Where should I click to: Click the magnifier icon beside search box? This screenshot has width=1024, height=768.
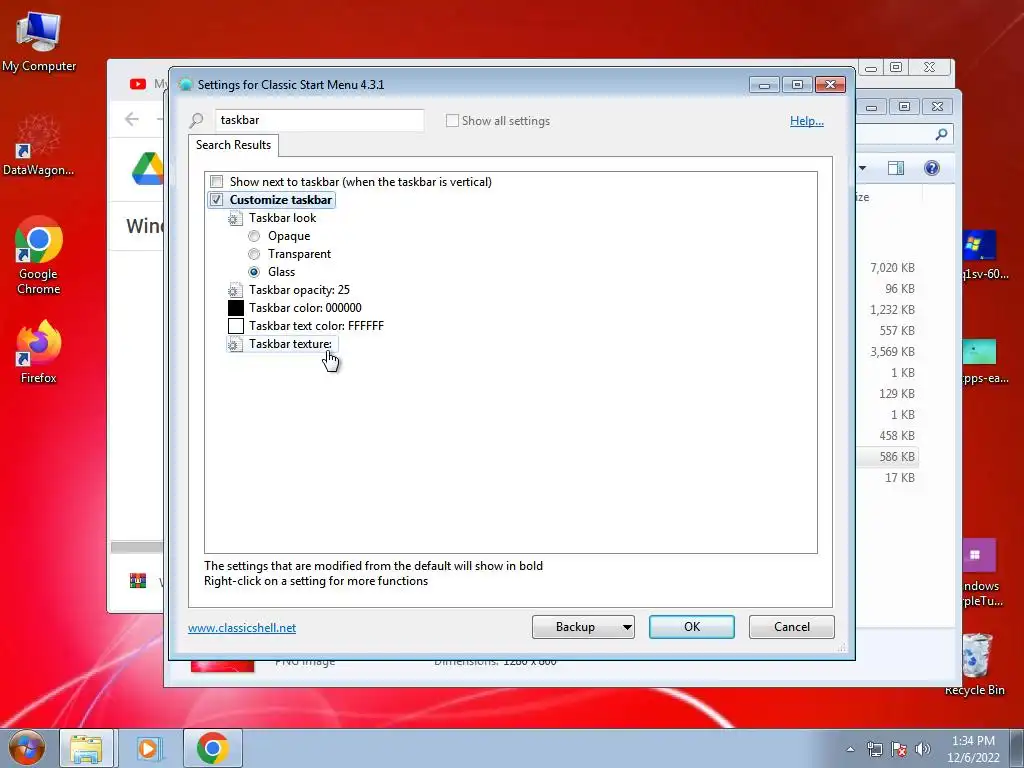click(x=196, y=120)
